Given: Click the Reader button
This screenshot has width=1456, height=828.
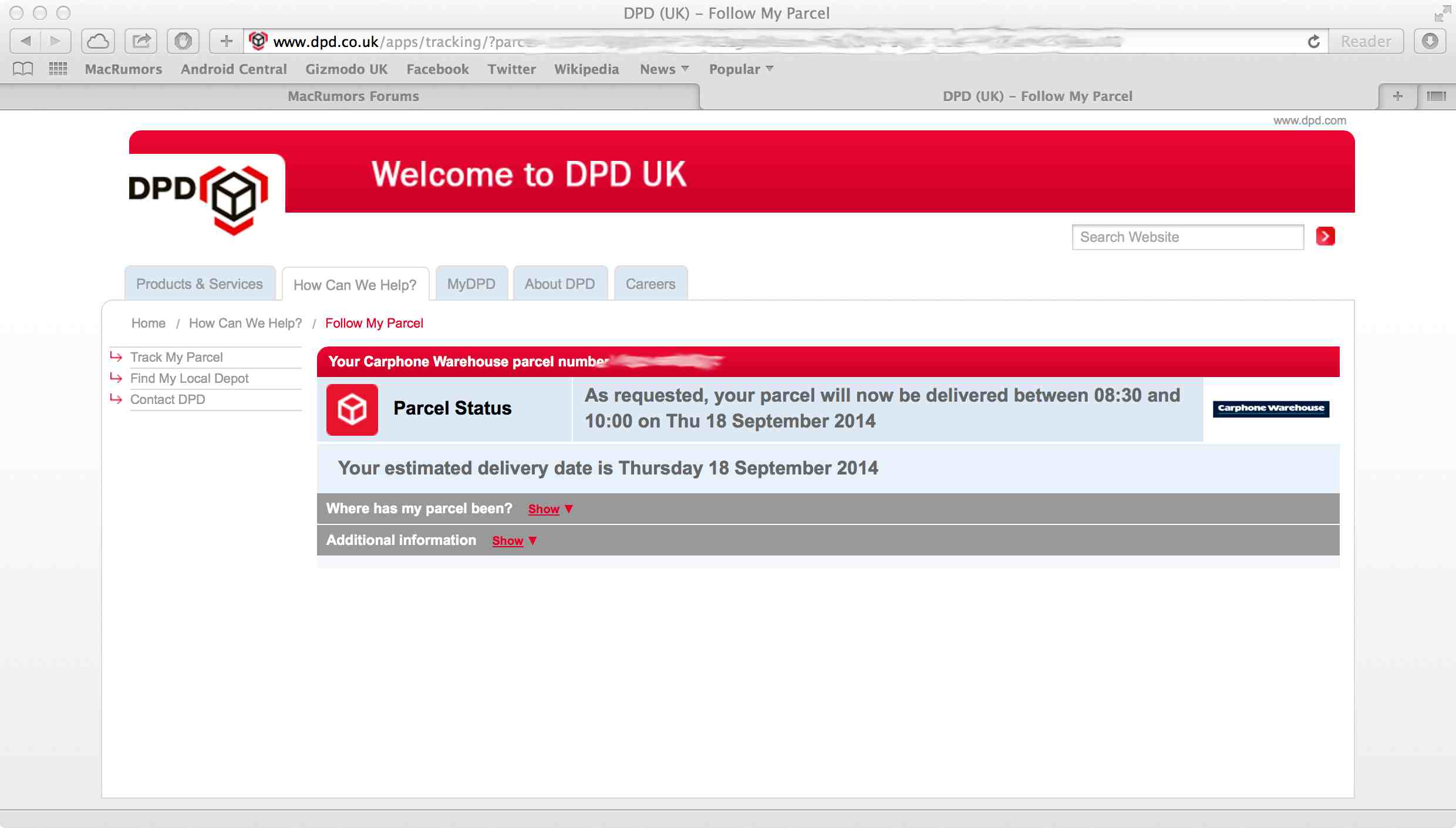Looking at the screenshot, I should pos(1366,41).
